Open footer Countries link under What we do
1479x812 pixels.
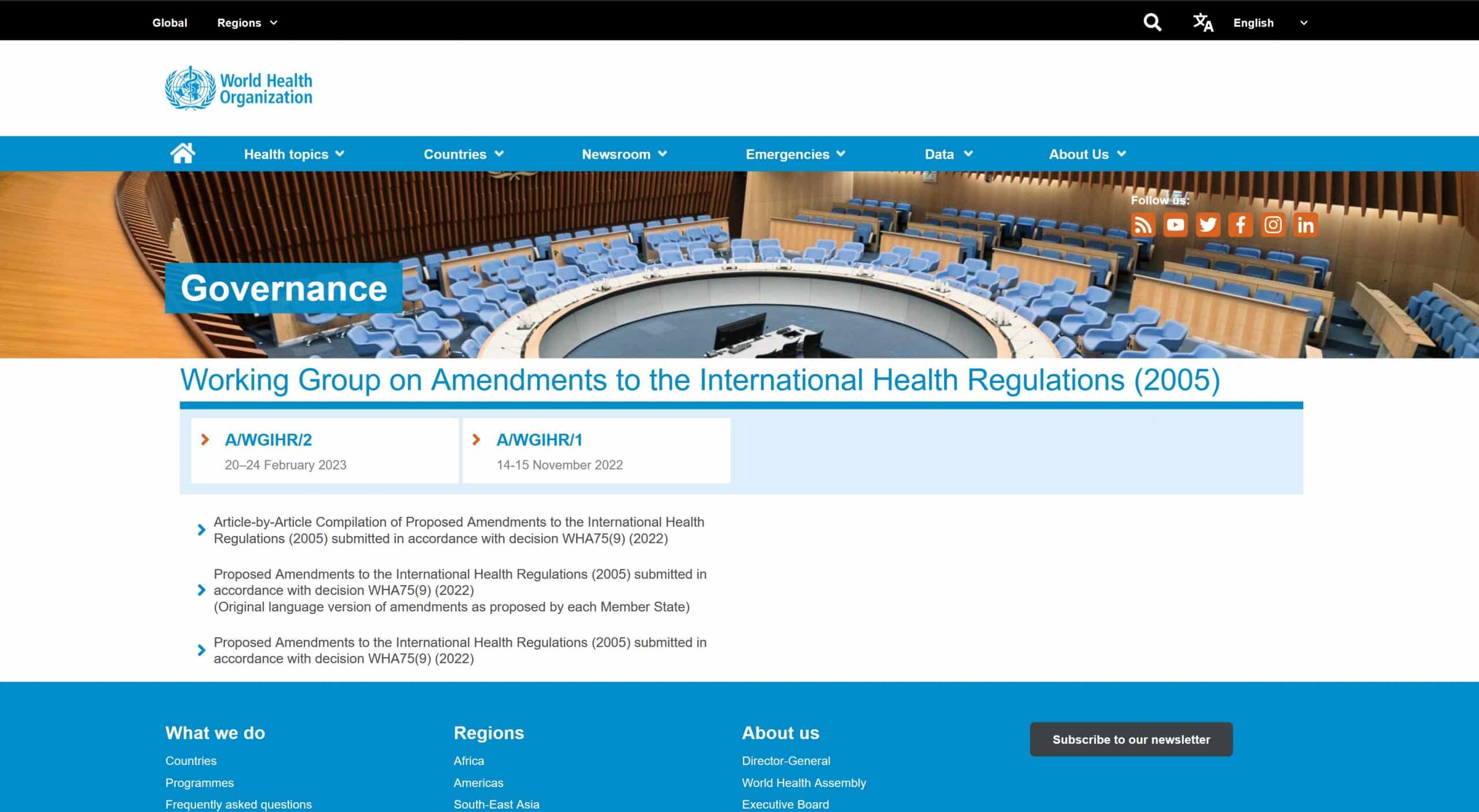point(191,761)
